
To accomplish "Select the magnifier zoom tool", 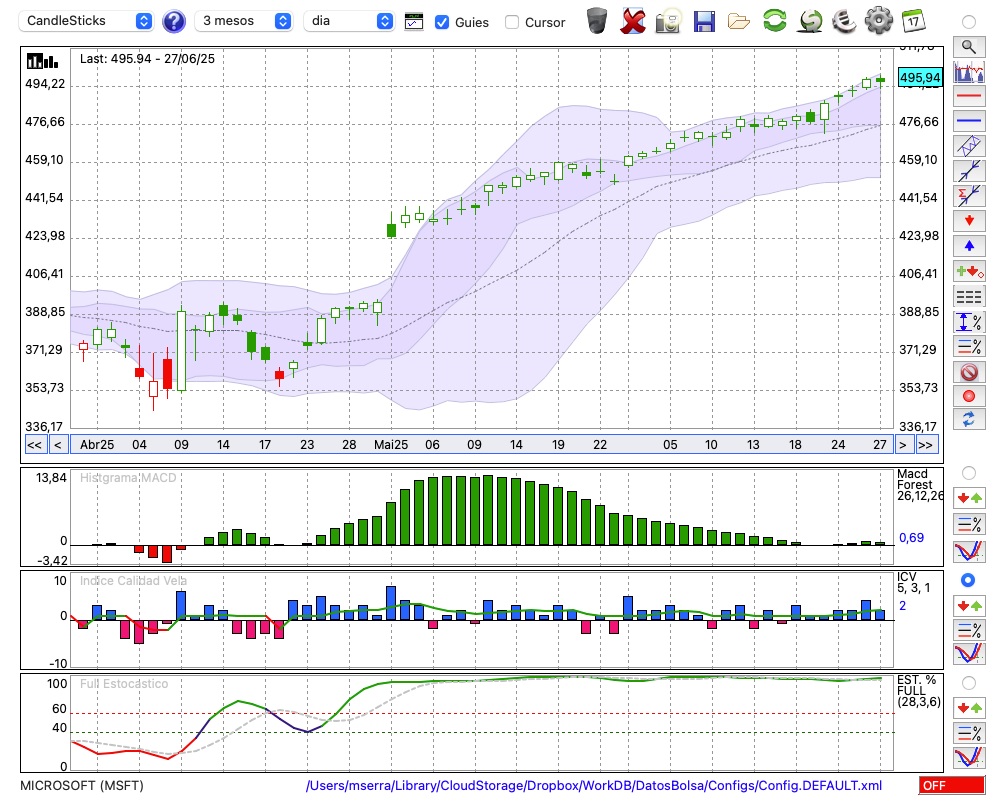I will [969, 47].
